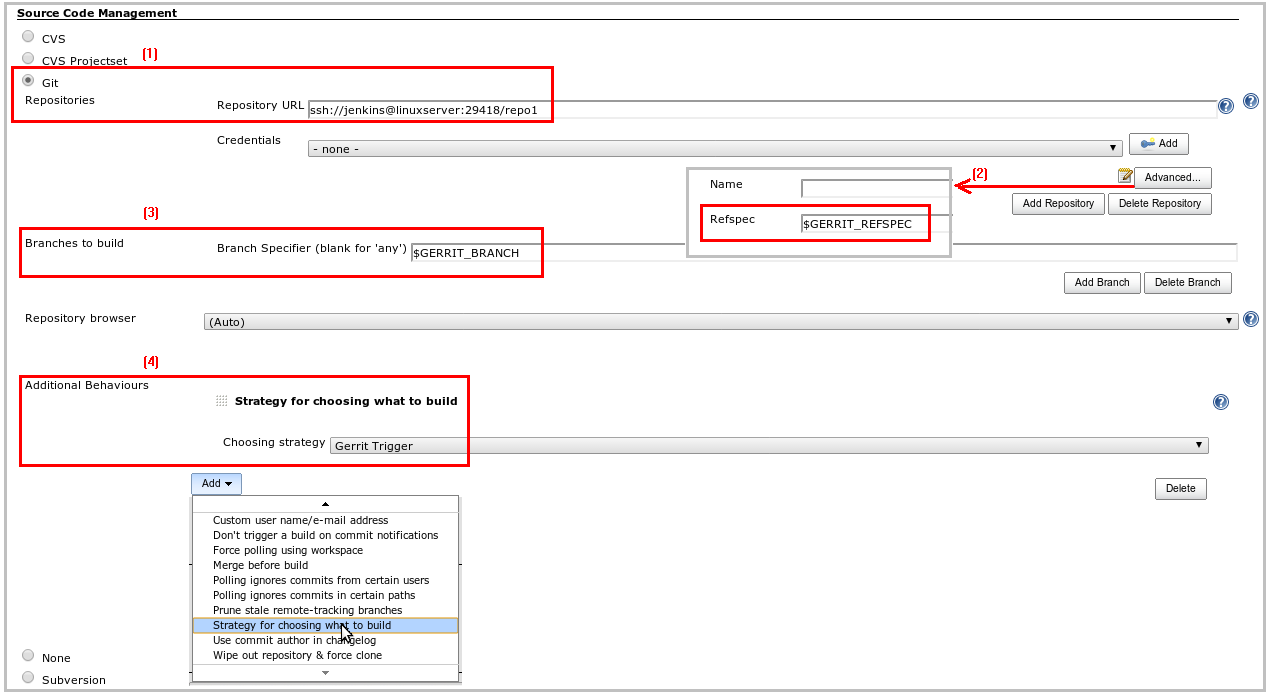1268x694 pixels.
Task: Click the Branches to build label
Action: (x=74, y=243)
